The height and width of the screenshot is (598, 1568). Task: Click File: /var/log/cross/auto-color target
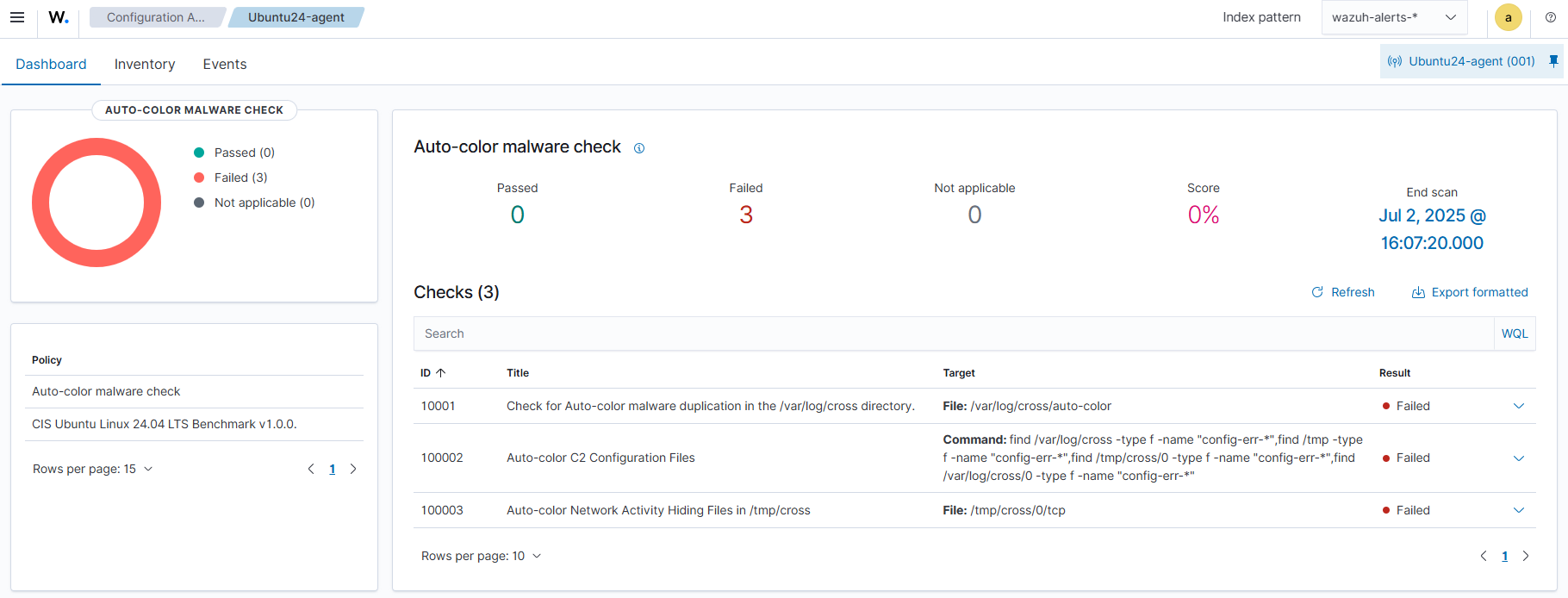(x=1027, y=406)
